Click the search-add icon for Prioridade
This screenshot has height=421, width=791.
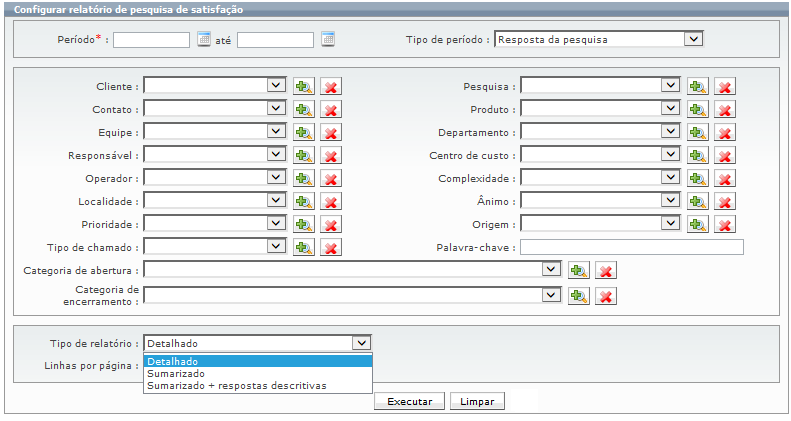point(304,224)
